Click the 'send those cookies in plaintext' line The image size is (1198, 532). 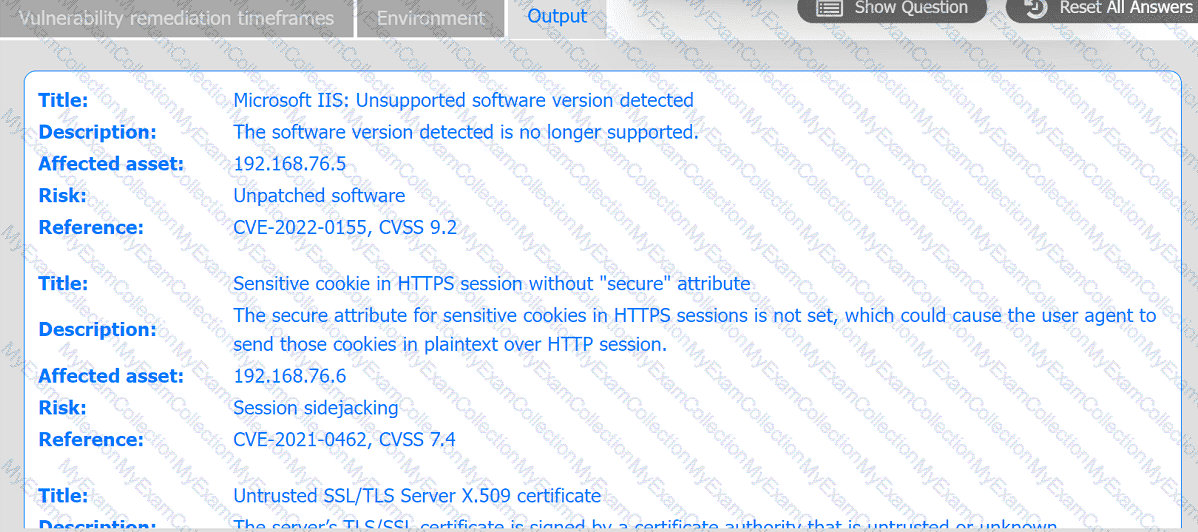coord(449,344)
